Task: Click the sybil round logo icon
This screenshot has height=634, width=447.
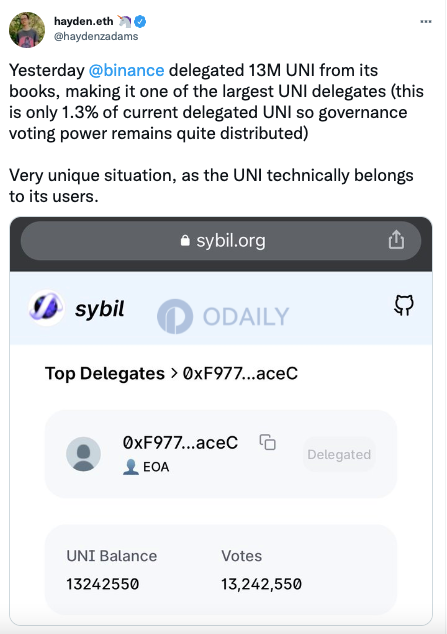Action: coord(46,308)
